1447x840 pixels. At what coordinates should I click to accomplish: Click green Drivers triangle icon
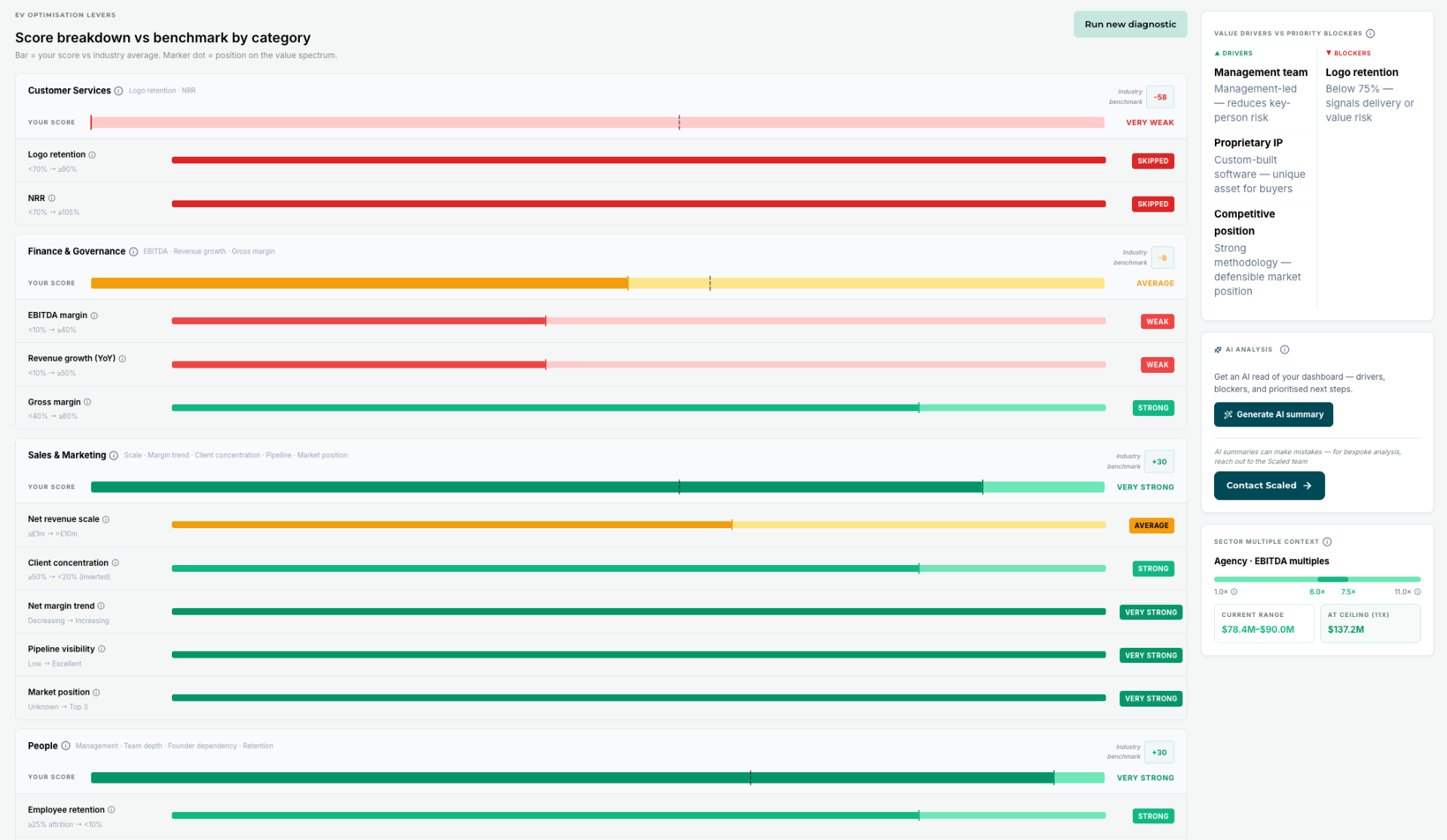(x=1217, y=53)
